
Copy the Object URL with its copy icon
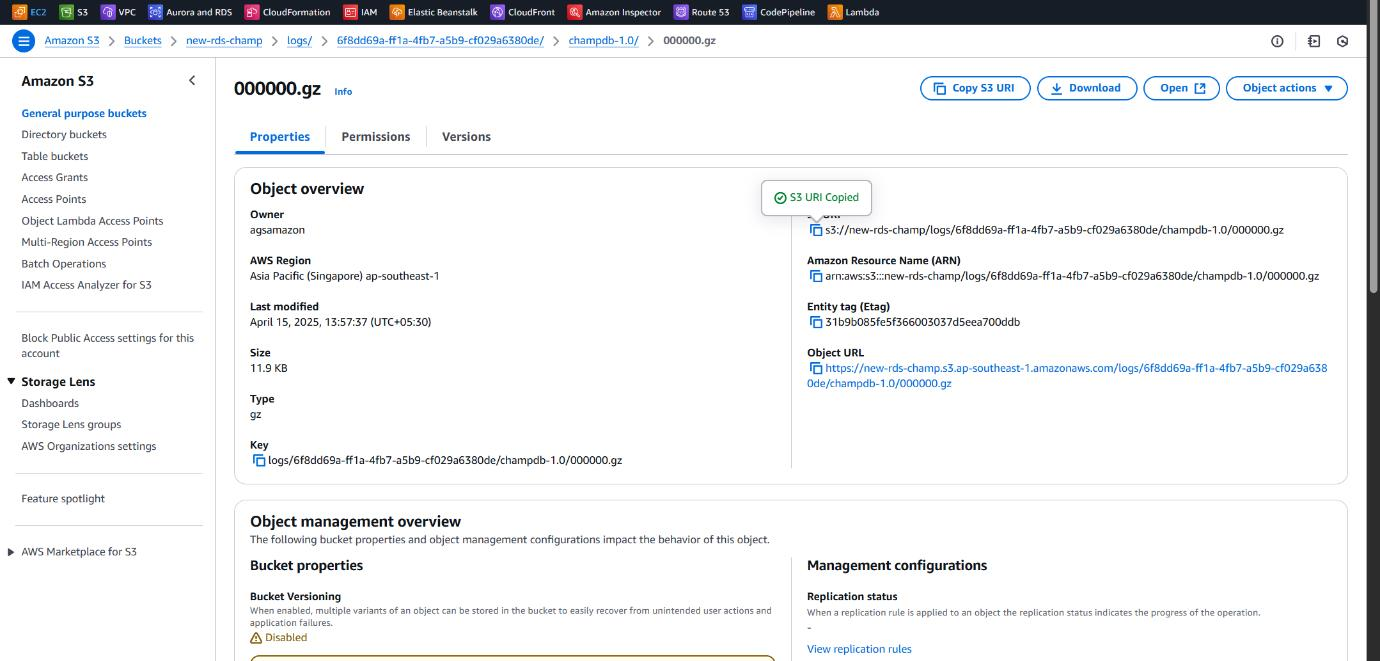816,368
